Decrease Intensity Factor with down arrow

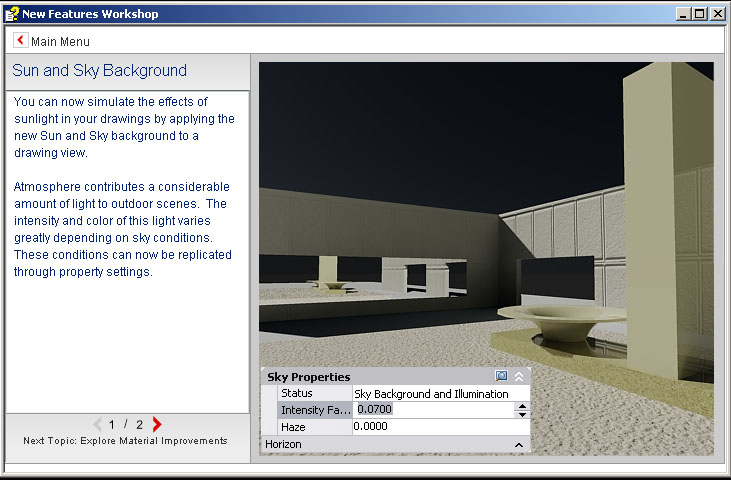click(x=522, y=414)
